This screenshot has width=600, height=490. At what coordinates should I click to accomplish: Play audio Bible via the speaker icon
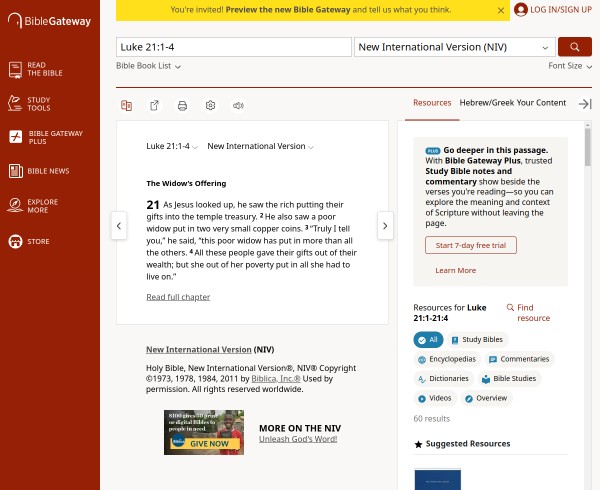[238, 106]
